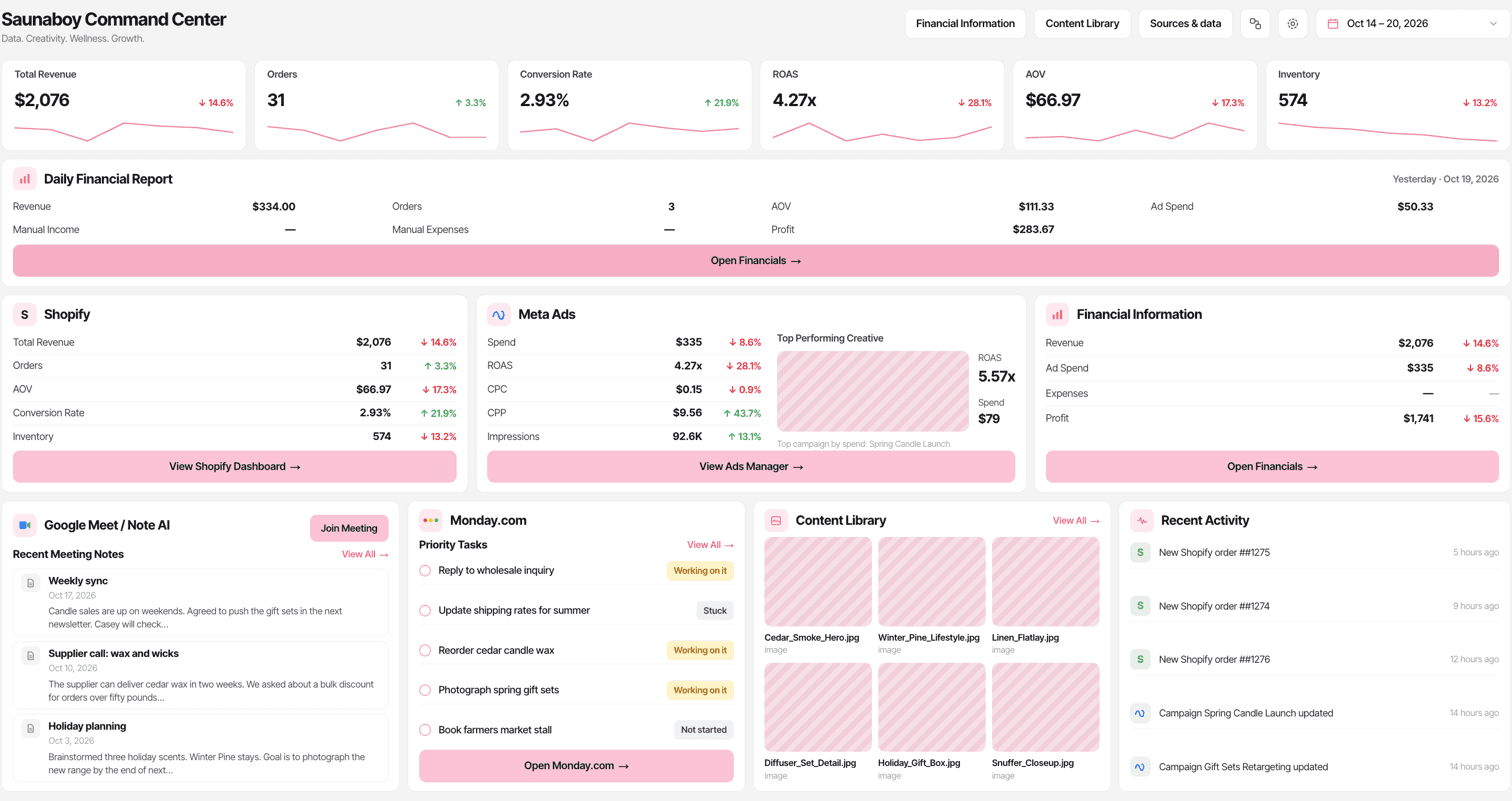Complete the 'Photograph spring gift sets' task
Screen dimensions: 1512x801
[425, 690]
